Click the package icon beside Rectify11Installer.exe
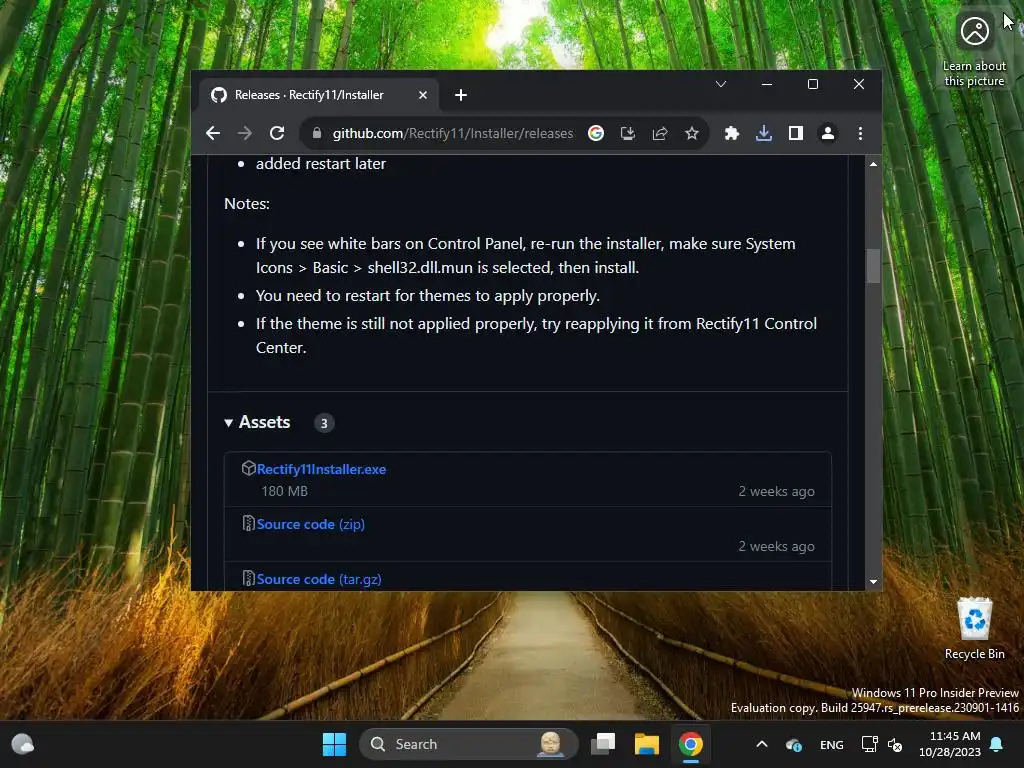The image size is (1024, 768). pos(248,468)
